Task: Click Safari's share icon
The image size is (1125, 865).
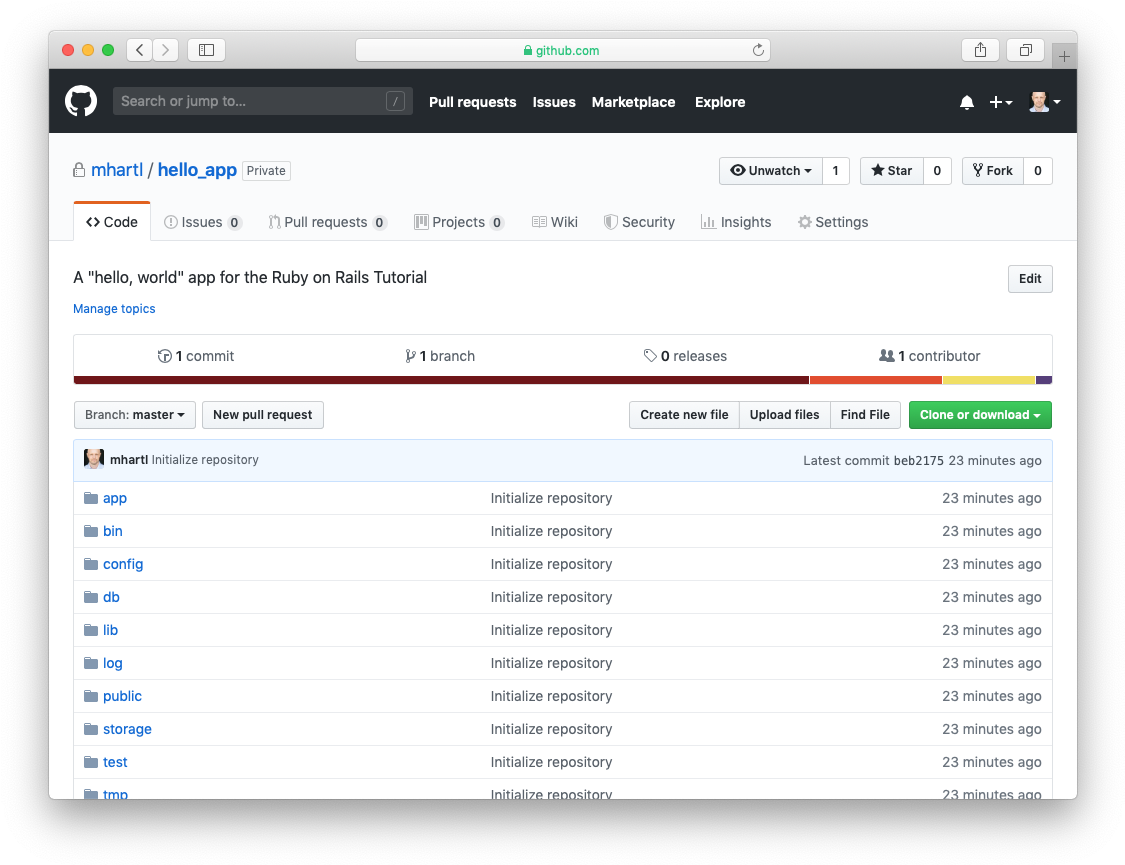Action: click(980, 49)
